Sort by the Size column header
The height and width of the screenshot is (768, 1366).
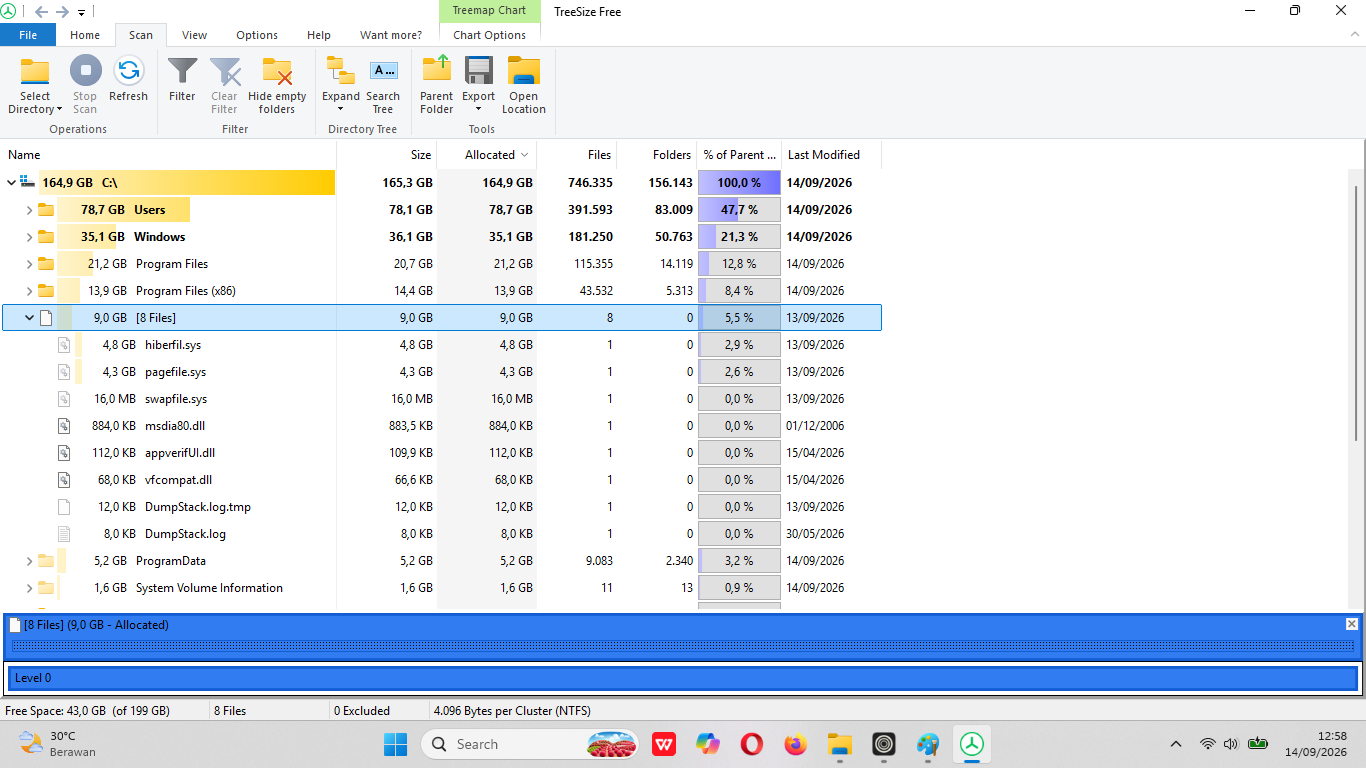click(x=387, y=155)
